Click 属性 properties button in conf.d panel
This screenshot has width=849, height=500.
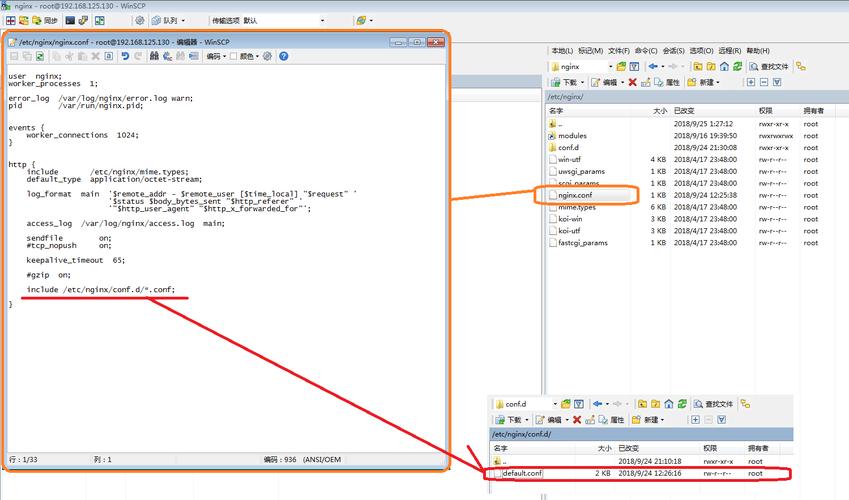(611, 420)
